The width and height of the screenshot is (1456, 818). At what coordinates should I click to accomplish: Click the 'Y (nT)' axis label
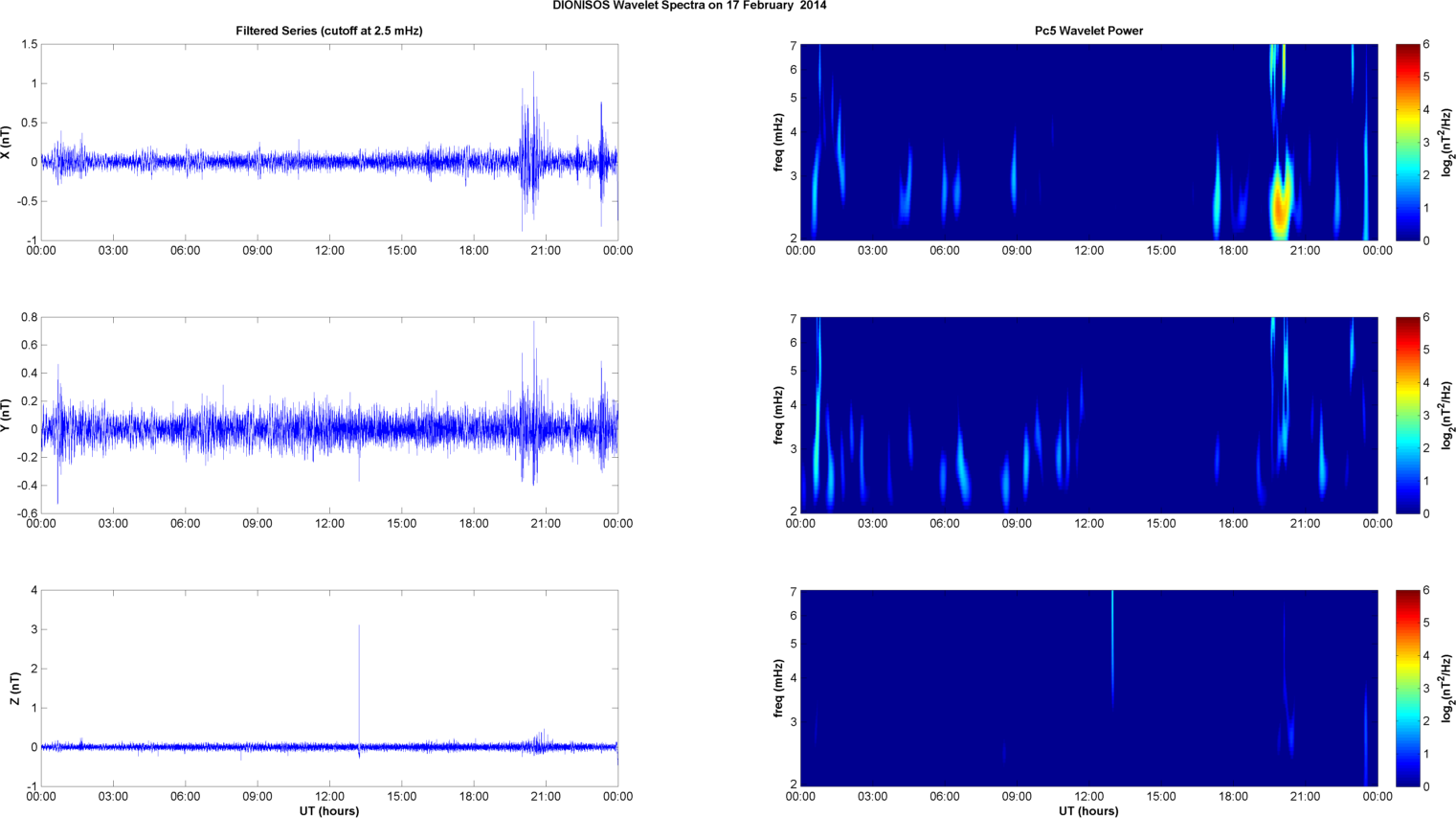coord(6,416)
